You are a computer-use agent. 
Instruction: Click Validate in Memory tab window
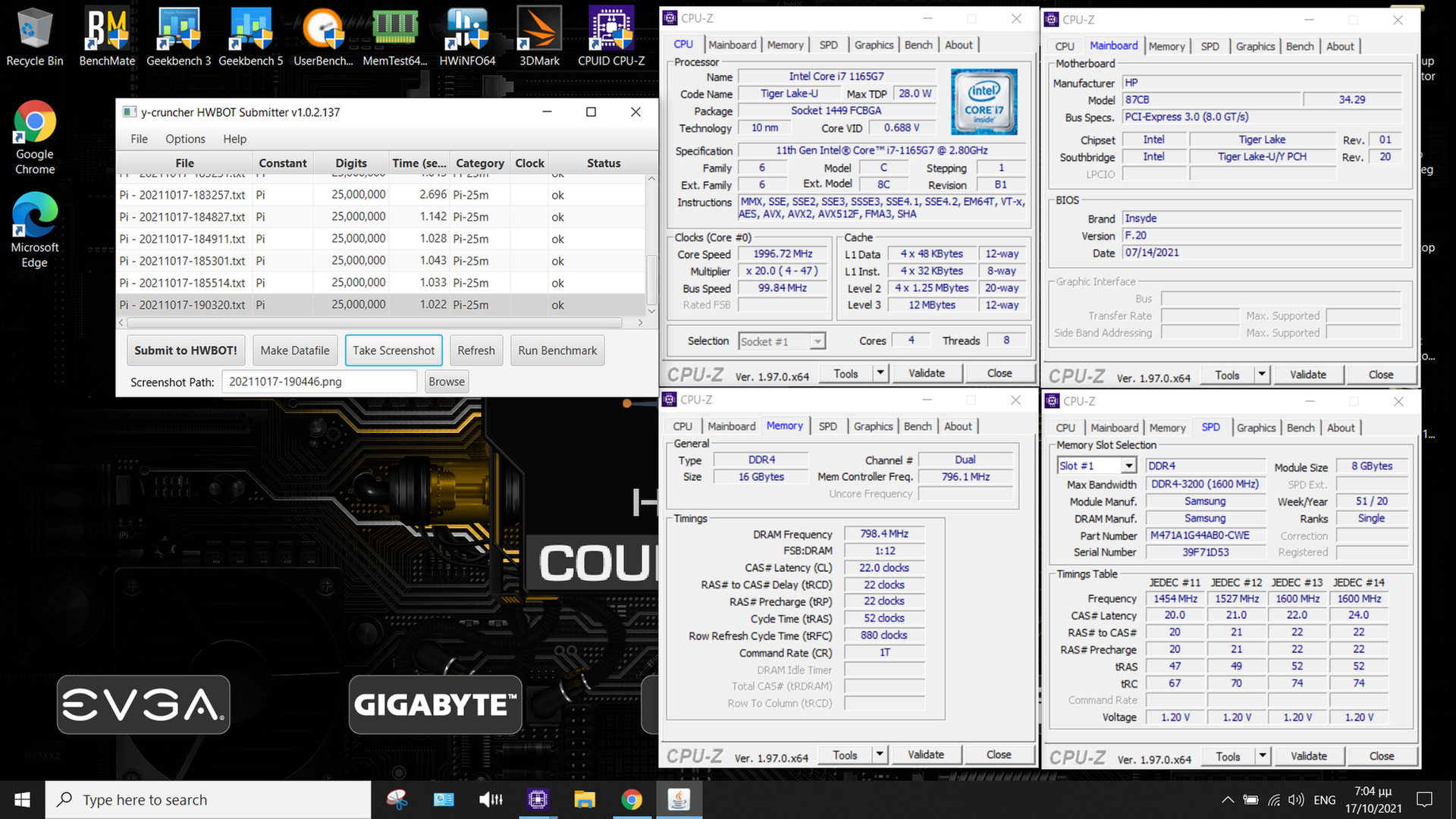click(x=925, y=755)
